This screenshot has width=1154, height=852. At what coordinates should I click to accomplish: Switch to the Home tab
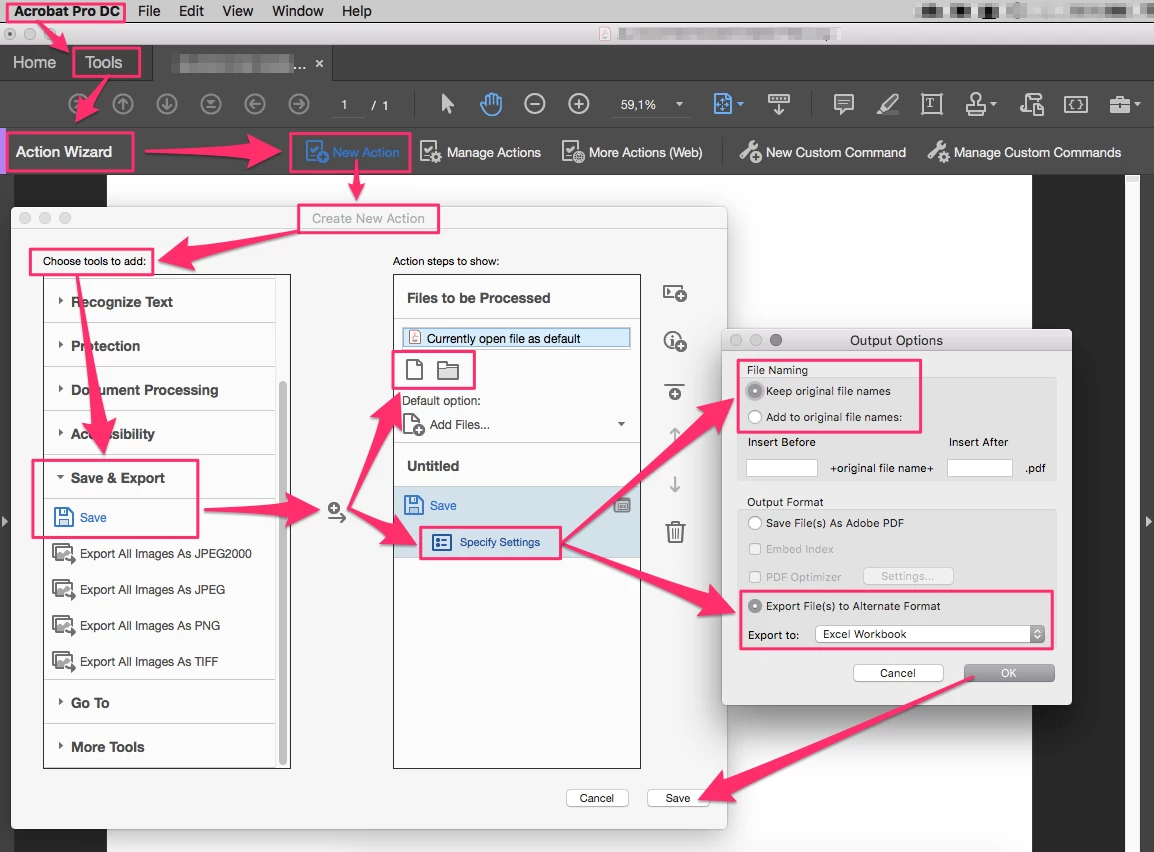point(35,63)
